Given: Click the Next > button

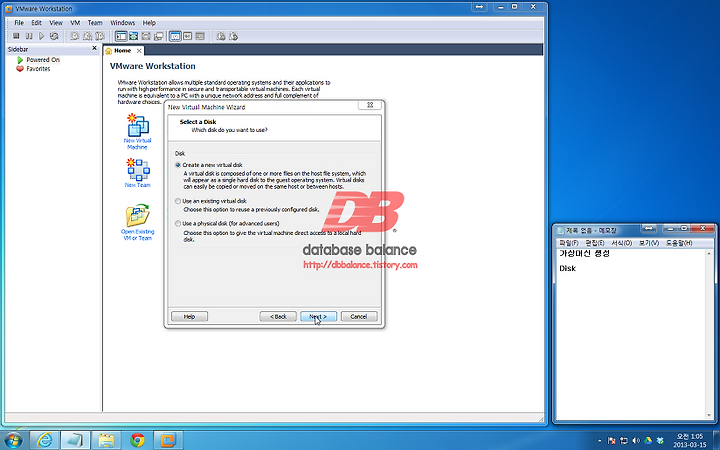Looking at the screenshot, I should point(318,316).
